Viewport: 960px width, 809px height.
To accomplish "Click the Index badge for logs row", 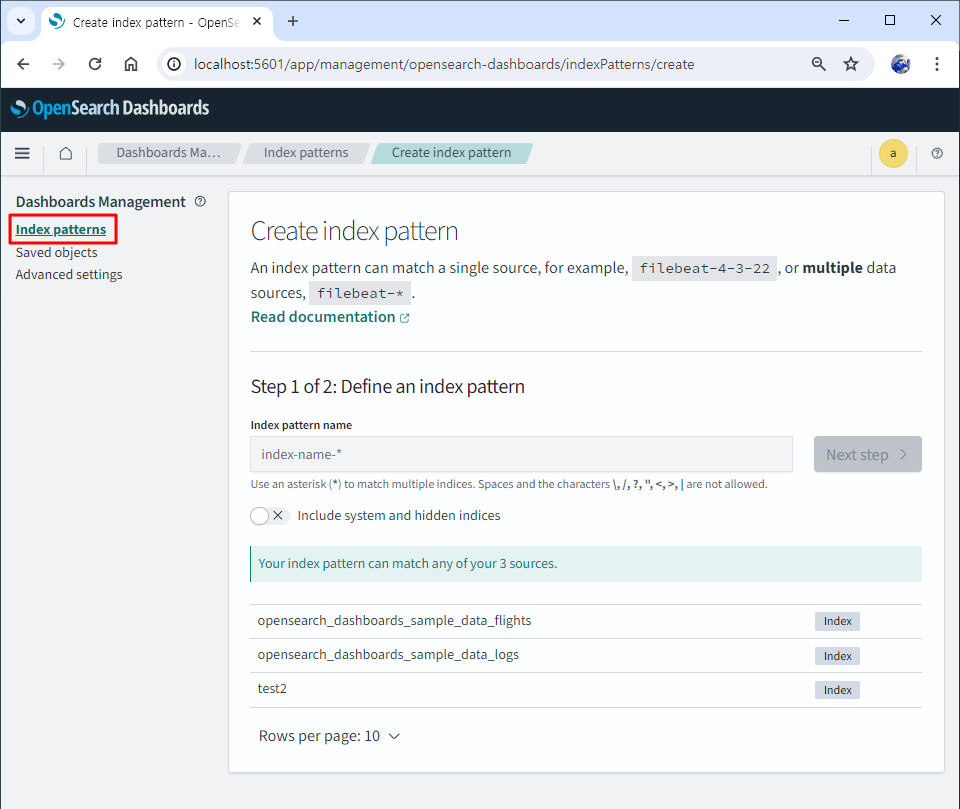I will coord(837,656).
